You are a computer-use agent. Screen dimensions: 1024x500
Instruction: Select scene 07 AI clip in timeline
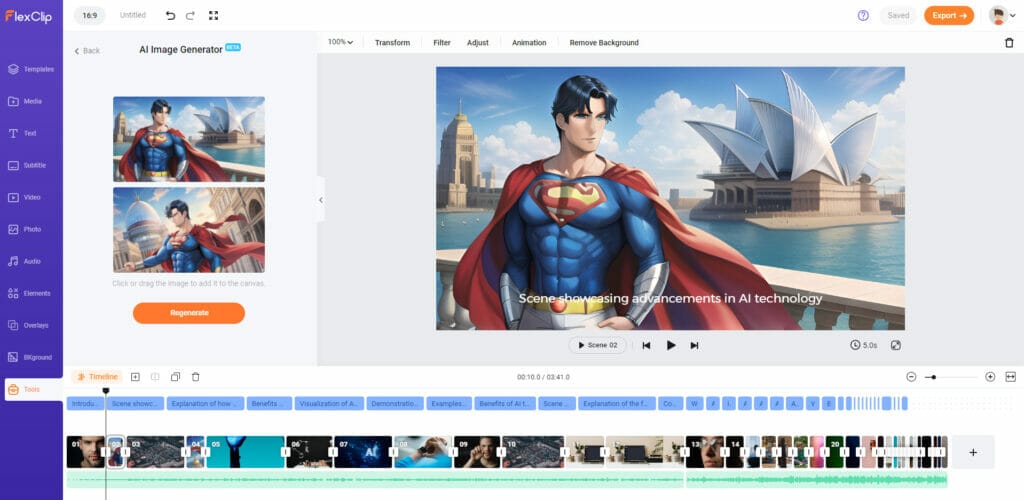[363, 452]
